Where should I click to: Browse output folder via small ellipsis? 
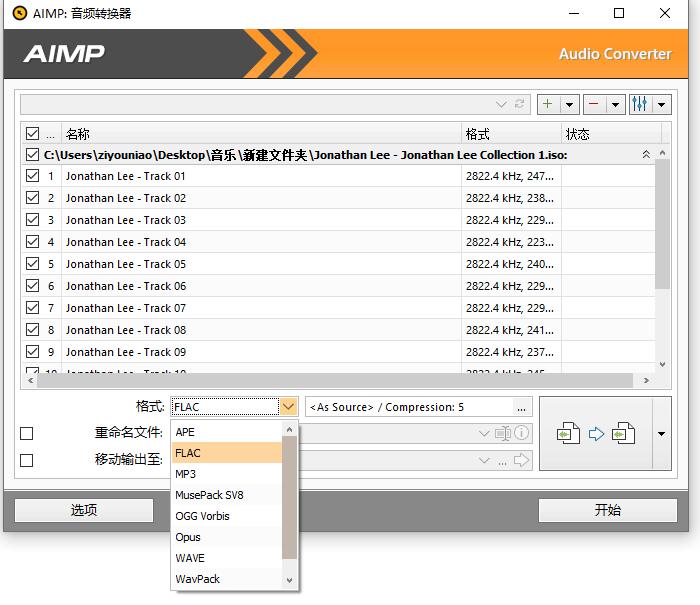point(503,462)
